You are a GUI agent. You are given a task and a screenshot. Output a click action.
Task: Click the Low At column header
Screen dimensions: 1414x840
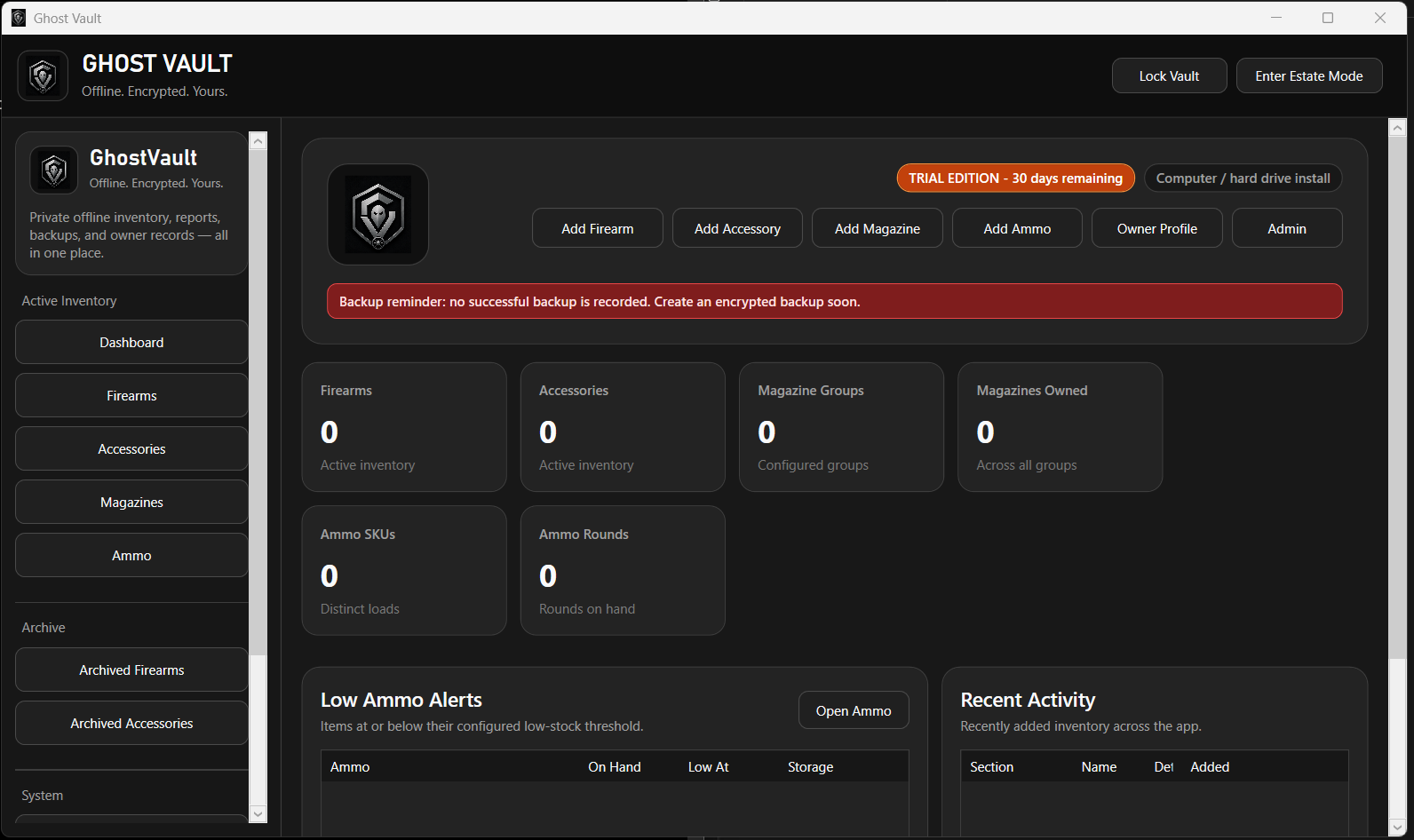pos(709,766)
